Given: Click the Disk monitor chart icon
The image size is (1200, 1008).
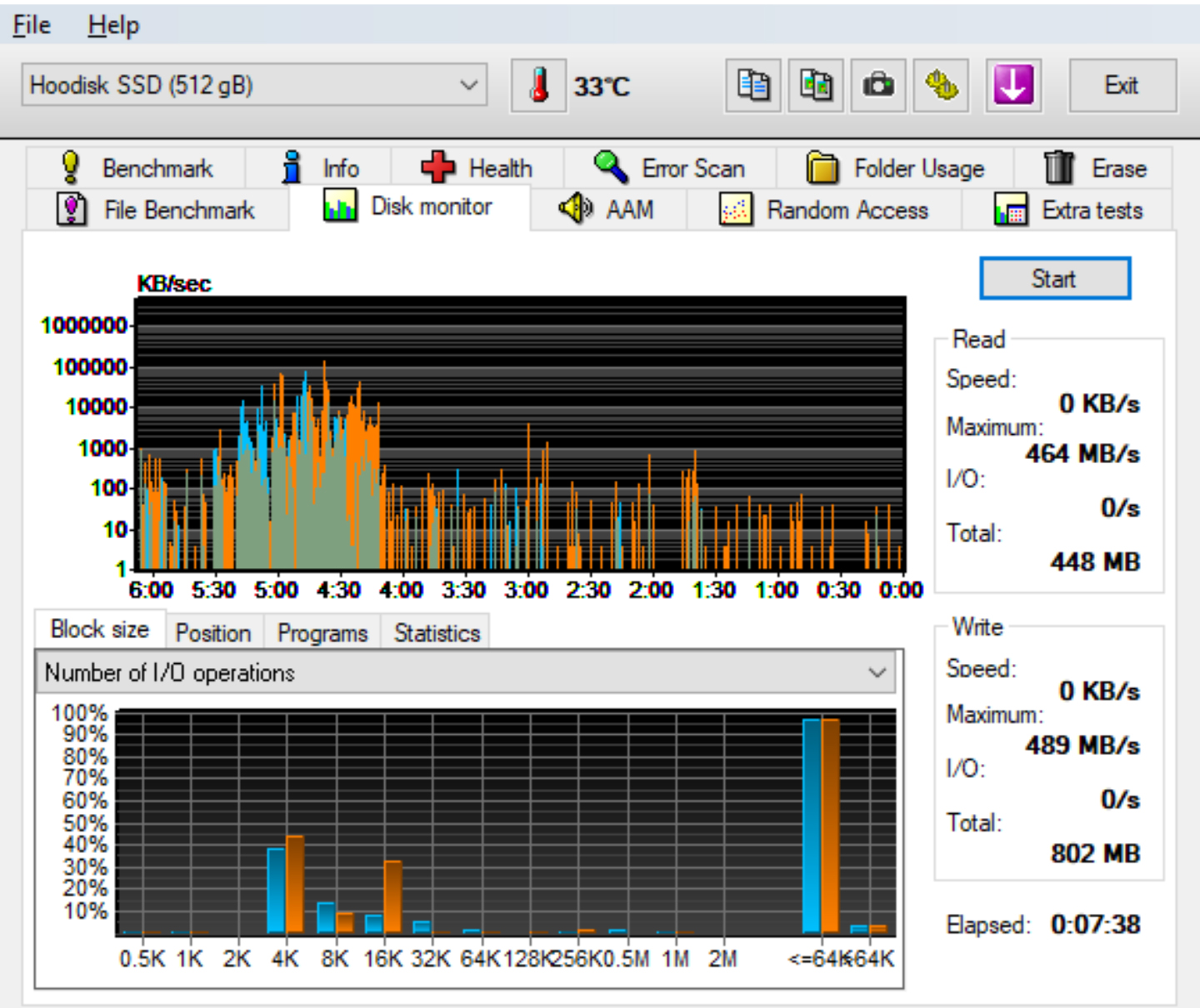Looking at the screenshot, I should [x=340, y=205].
